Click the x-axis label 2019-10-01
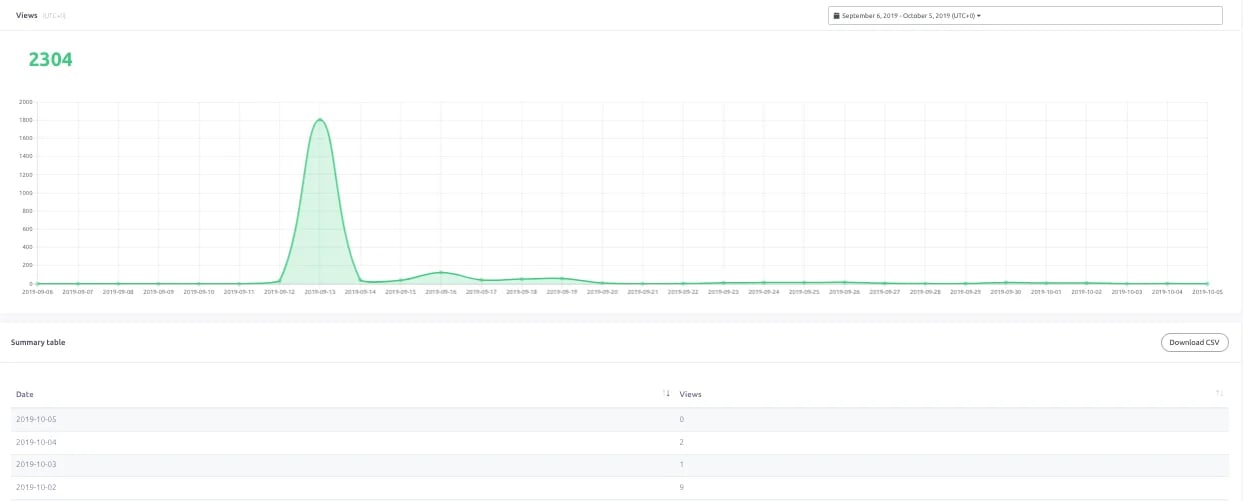The height and width of the screenshot is (501, 1243). click(1046, 292)
